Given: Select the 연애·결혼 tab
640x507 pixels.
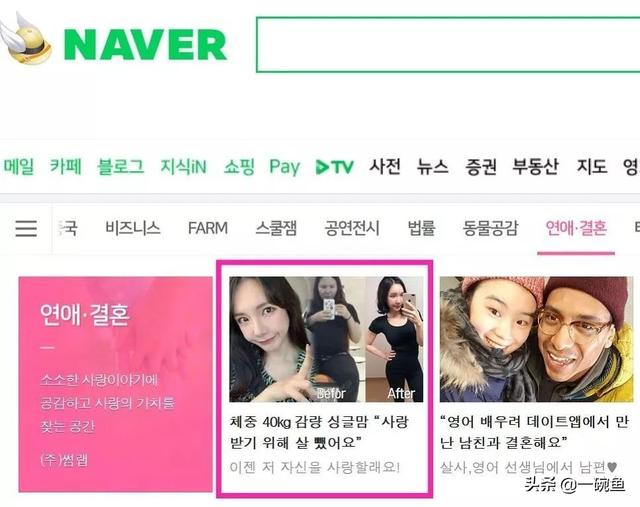Looking at the screenshot, I should [576, 228].
